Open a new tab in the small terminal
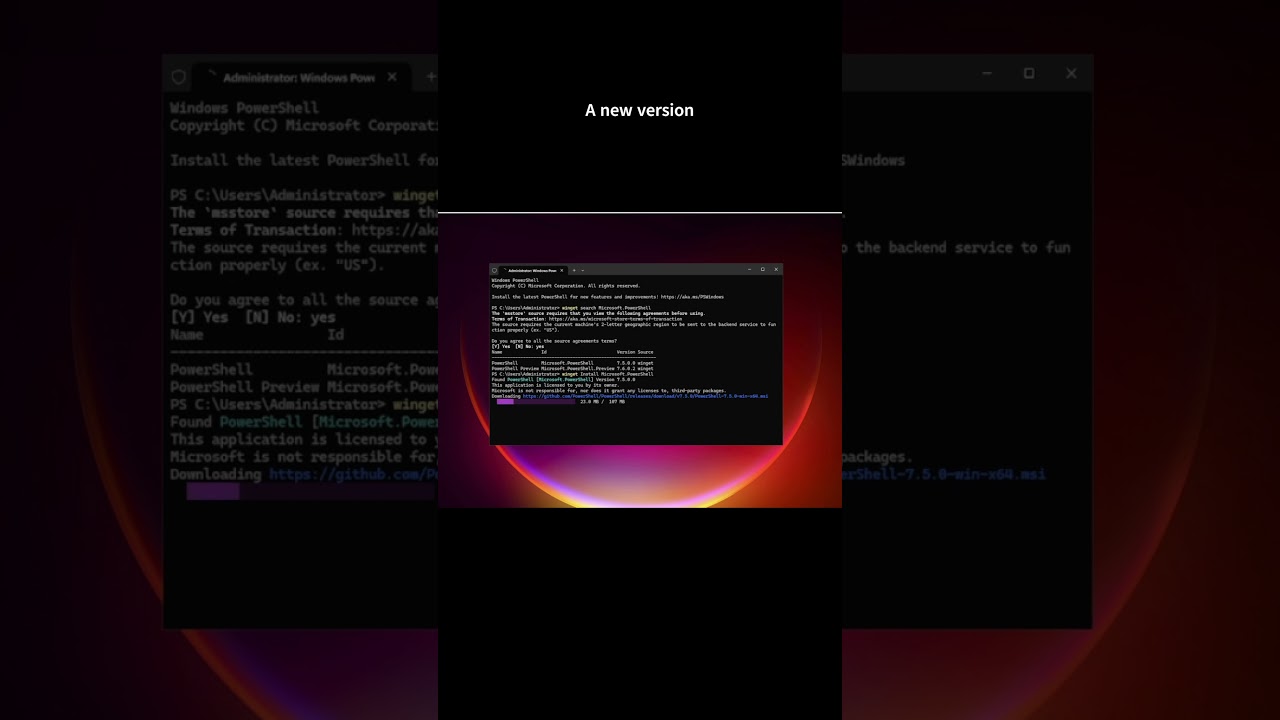The width and height of the screenshot is (1280, 720). [574, 270]
